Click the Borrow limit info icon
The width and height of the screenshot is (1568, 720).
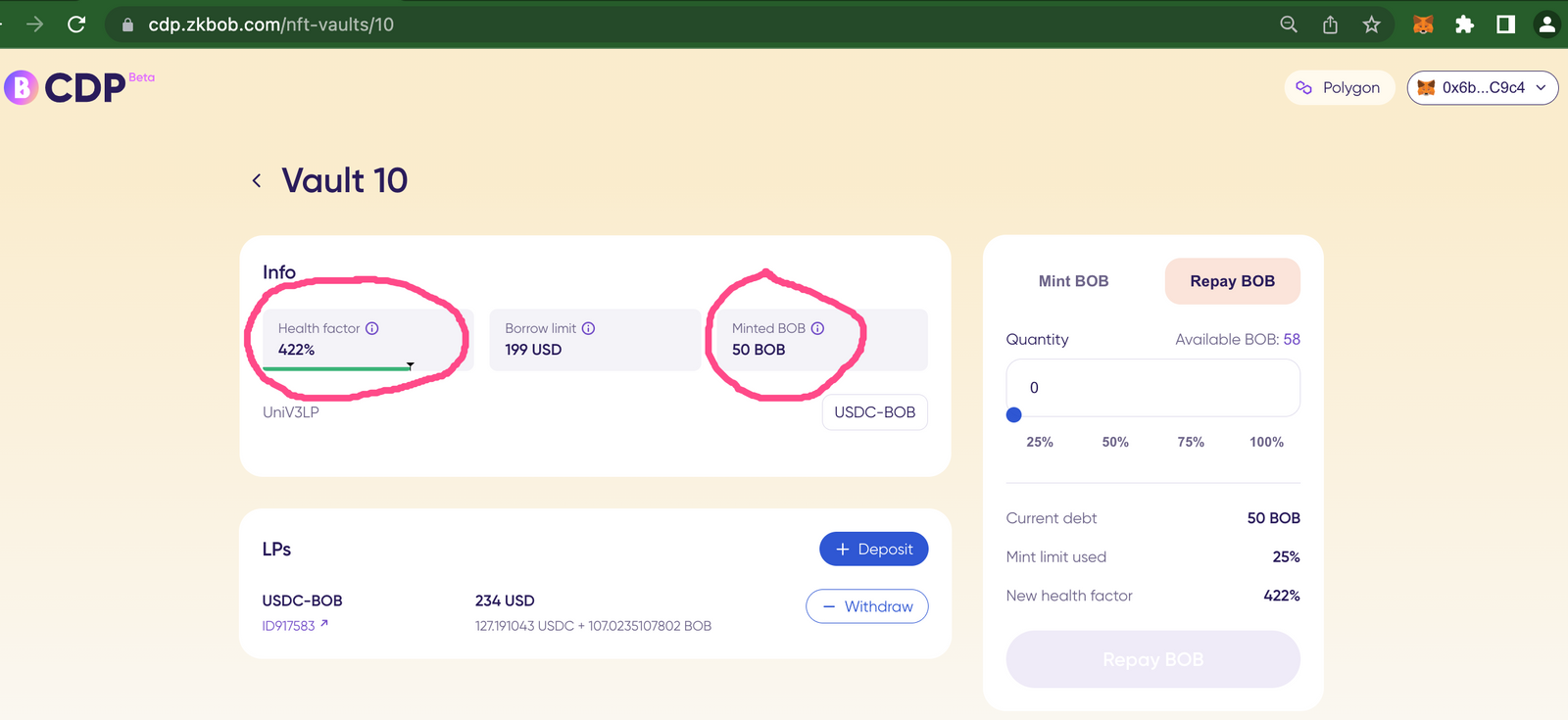coord(588,328)
